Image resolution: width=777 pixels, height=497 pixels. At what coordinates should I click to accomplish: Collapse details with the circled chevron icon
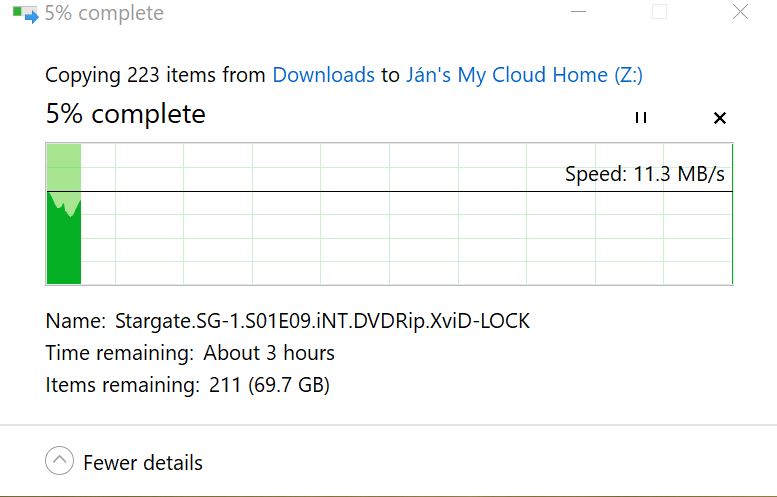[x=59, y=460]
